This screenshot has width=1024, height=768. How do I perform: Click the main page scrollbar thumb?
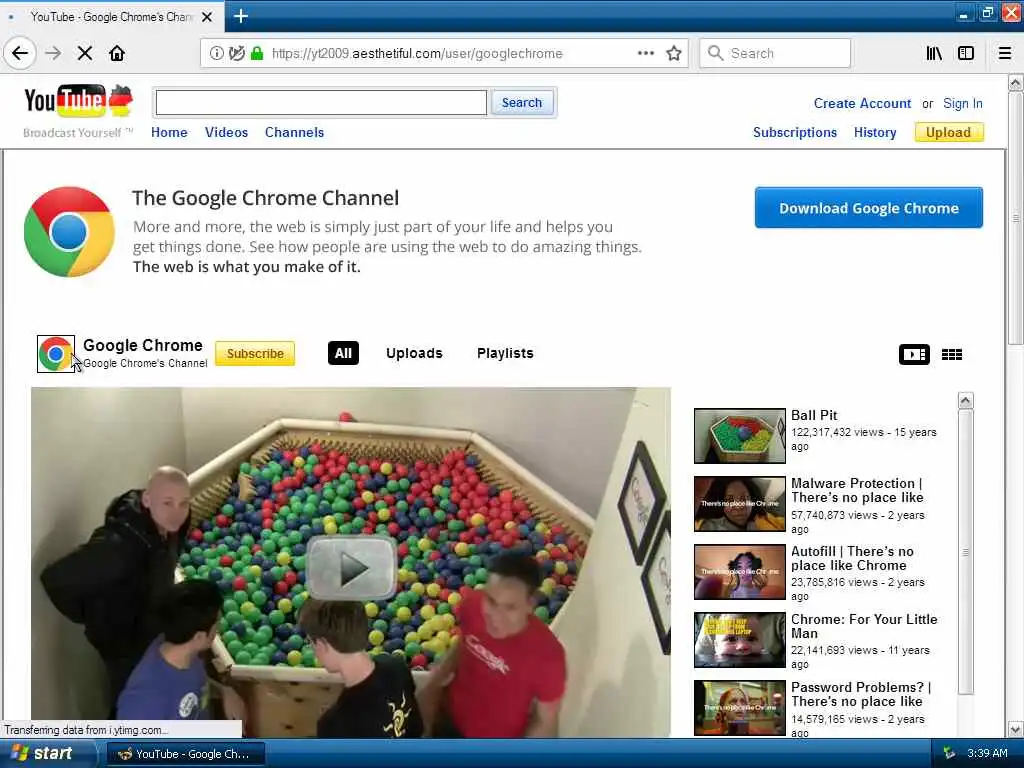[1015, 217]
